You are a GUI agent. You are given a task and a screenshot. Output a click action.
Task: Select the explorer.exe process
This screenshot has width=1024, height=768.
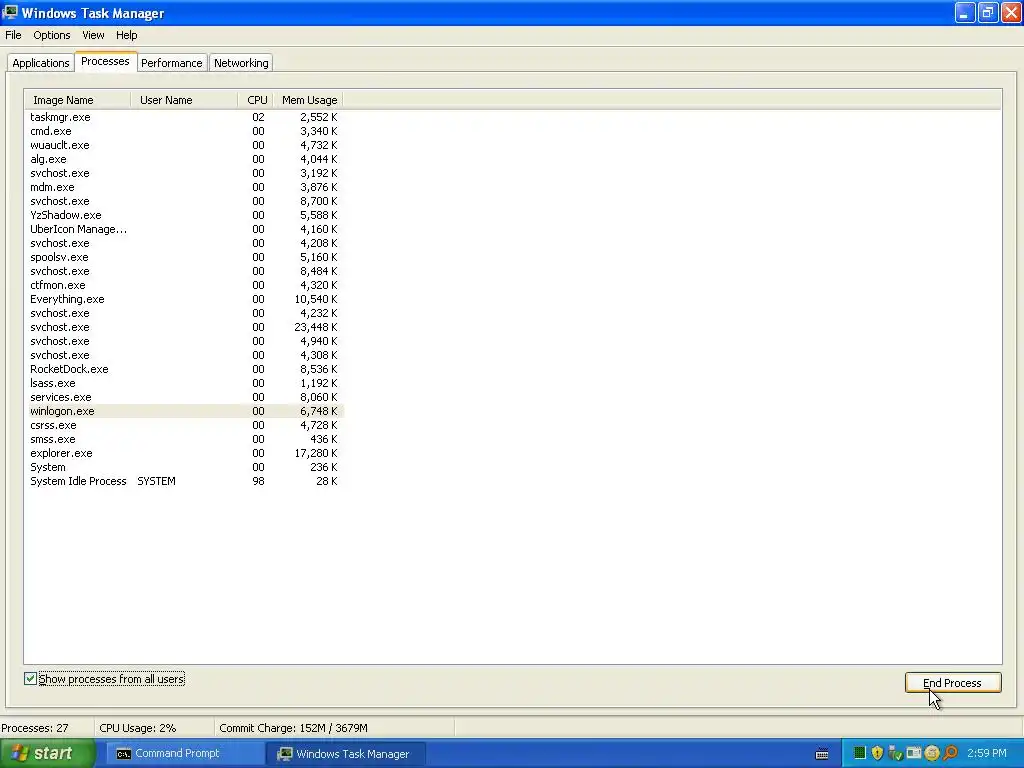[x=184, y=453]
